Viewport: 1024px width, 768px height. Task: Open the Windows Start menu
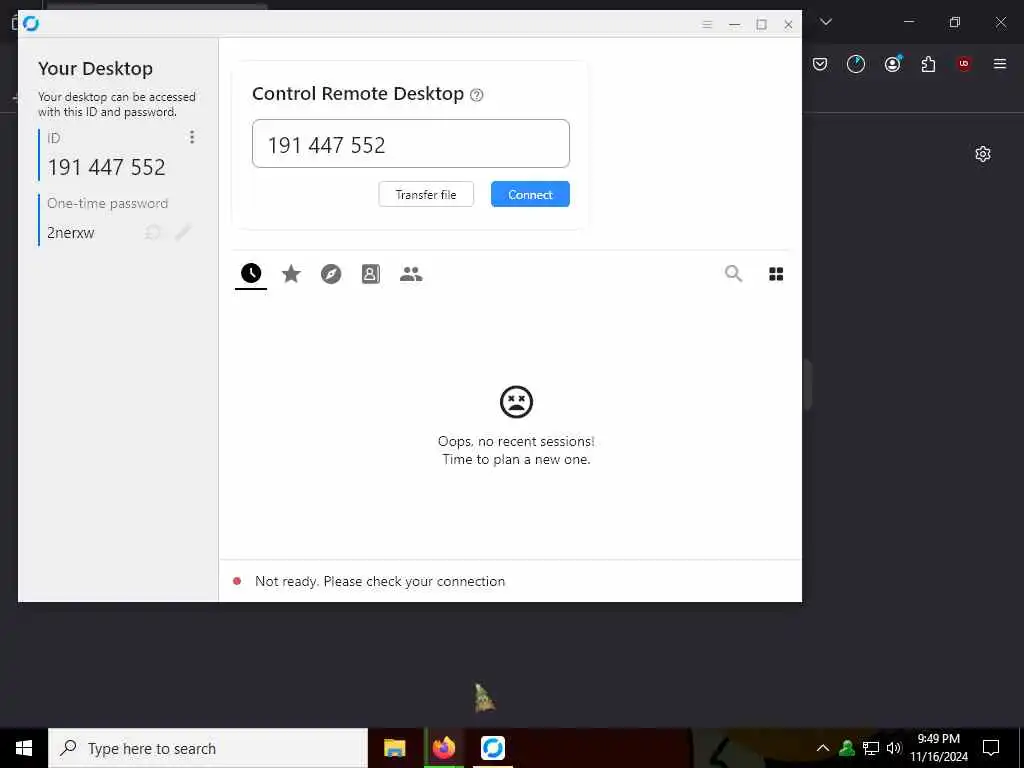click(x=24, y=748)
